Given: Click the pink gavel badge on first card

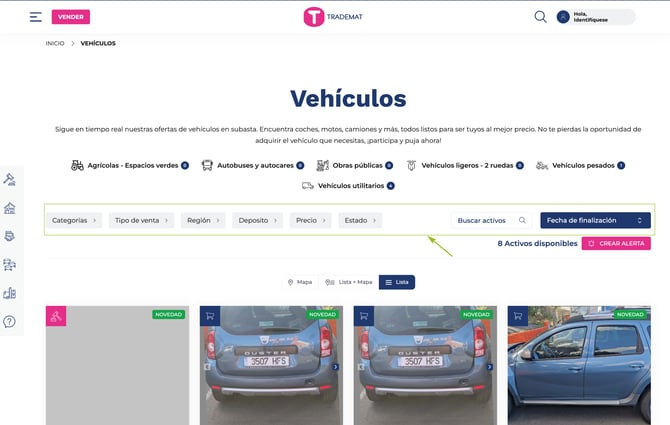Looking at the screenshot, I should click(56, 316).
